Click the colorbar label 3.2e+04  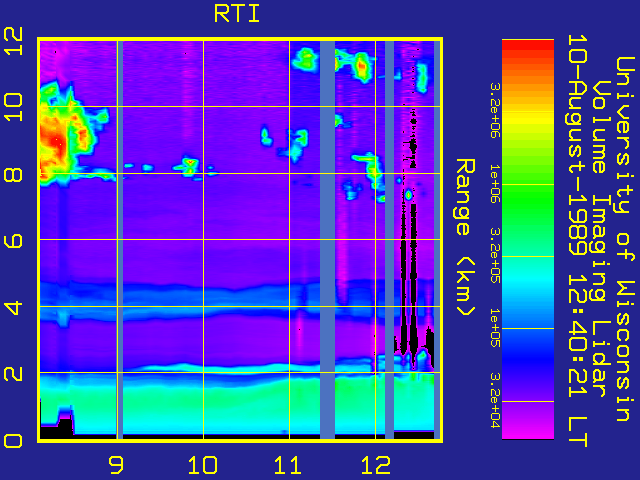pos(495,401)
